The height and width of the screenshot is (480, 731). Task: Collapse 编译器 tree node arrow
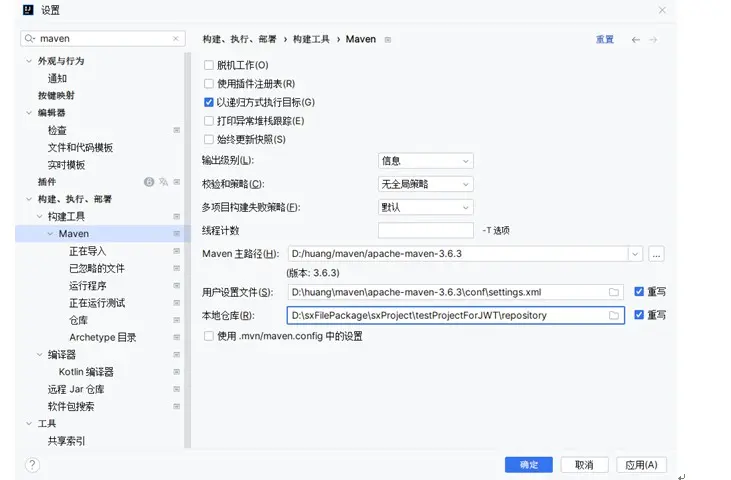[x=40, y=355]
